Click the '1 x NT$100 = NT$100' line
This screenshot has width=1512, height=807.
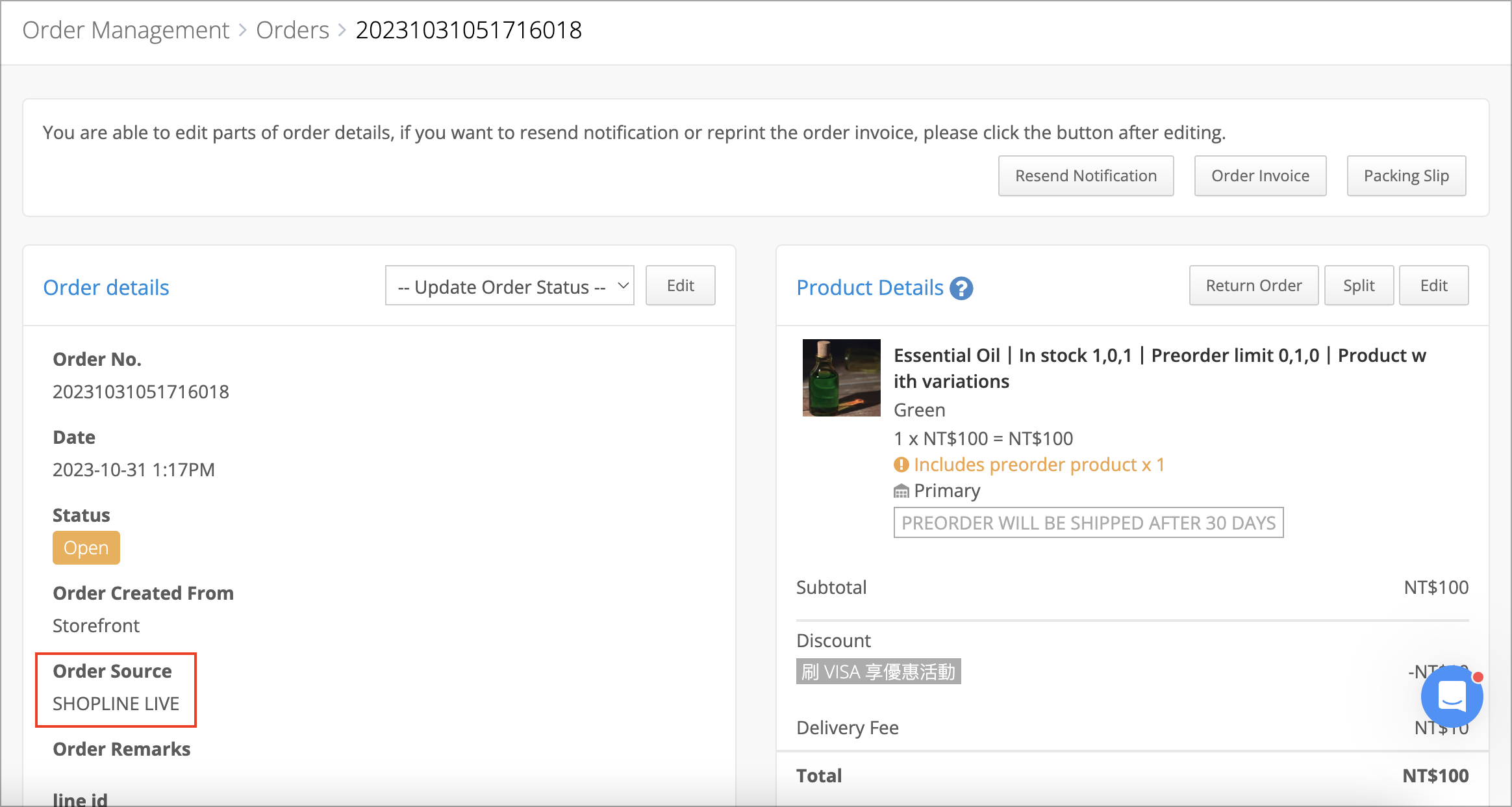983,439
